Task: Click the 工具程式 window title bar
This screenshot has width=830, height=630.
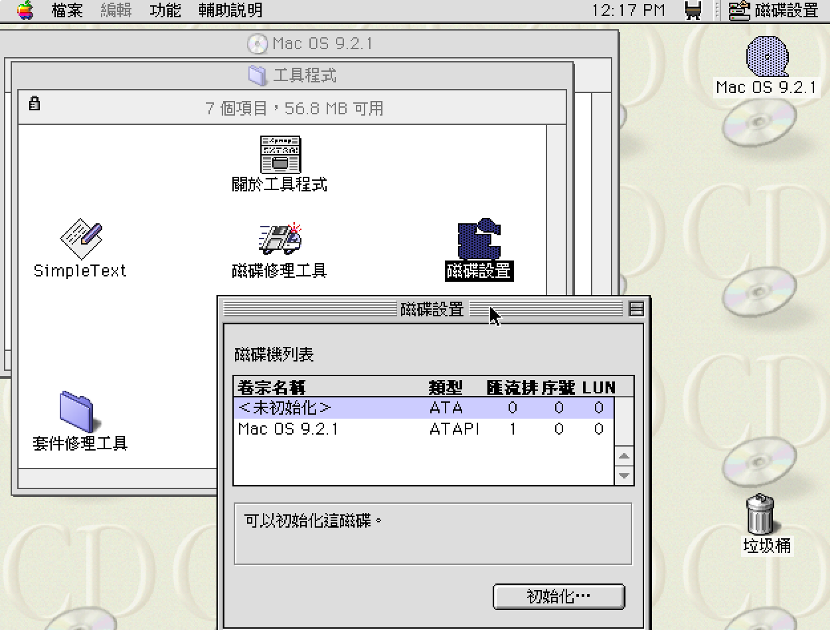Action: pyautogui.click(x=293, y=75)
